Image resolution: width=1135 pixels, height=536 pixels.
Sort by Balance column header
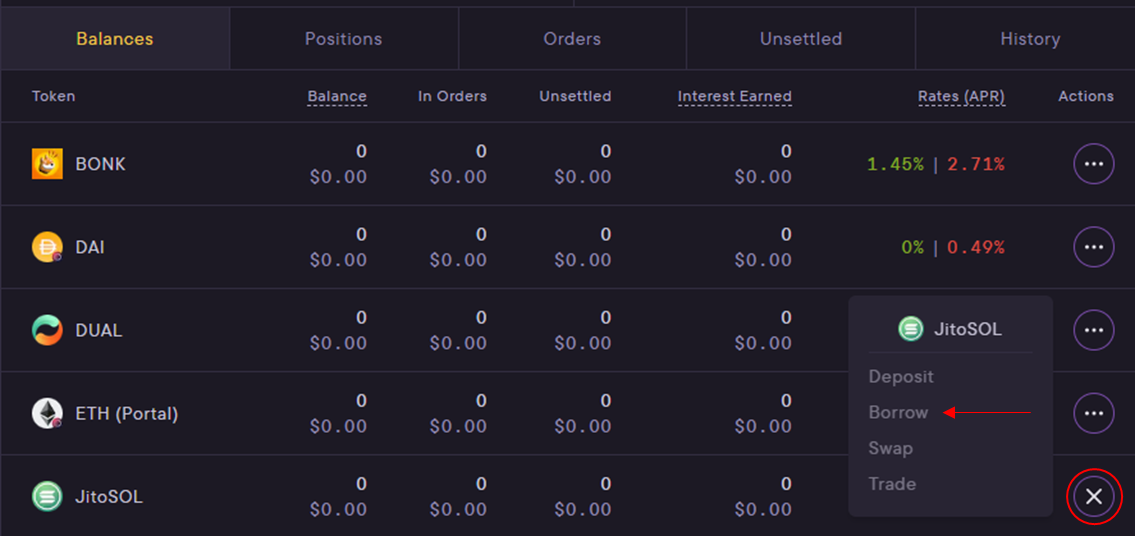[x=337, y=96]
